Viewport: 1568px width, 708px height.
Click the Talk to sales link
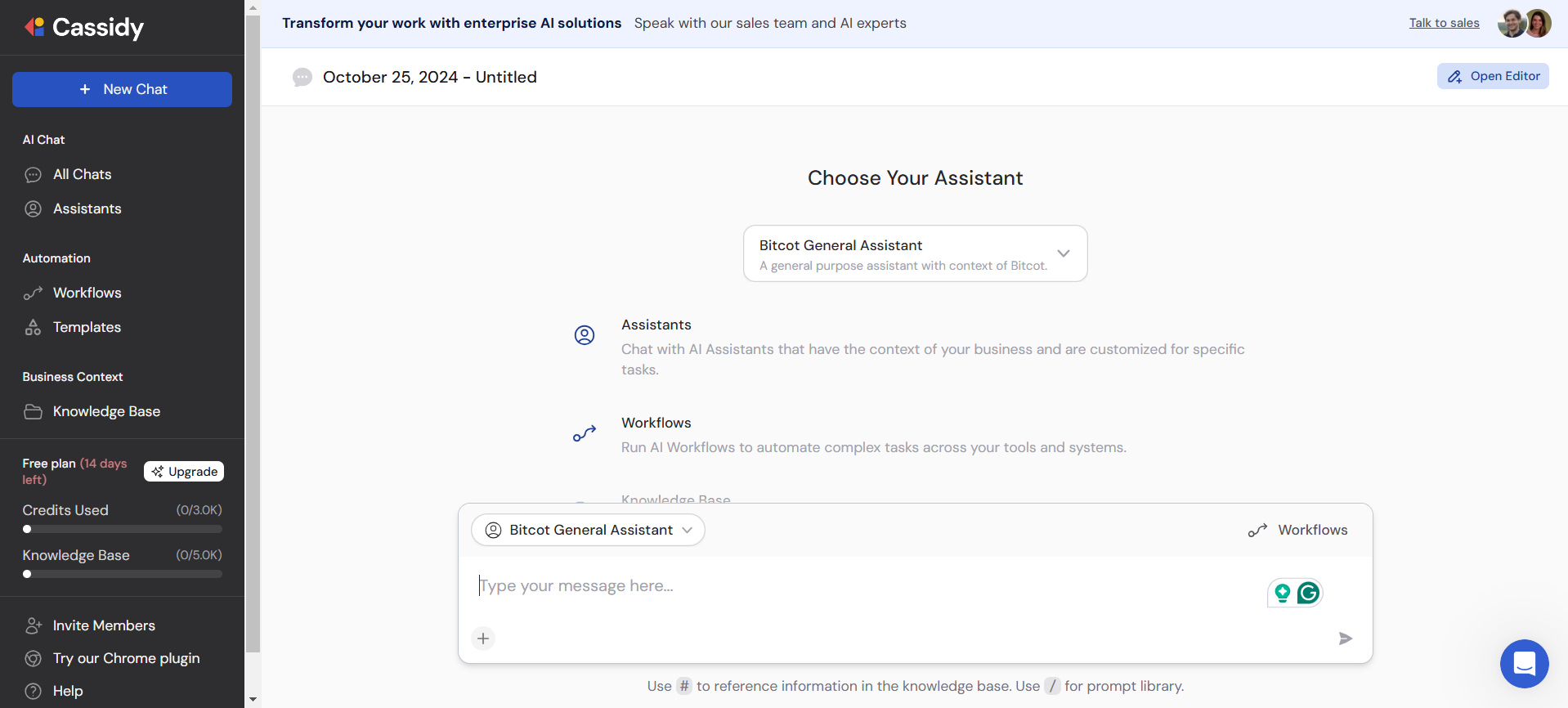point(1444,23)
